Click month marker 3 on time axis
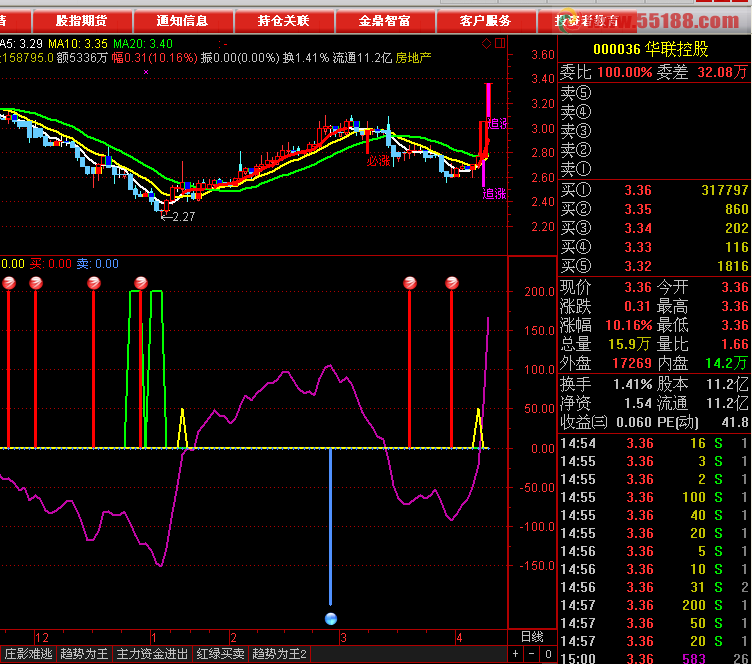The image size is (752, 664). 343,638
